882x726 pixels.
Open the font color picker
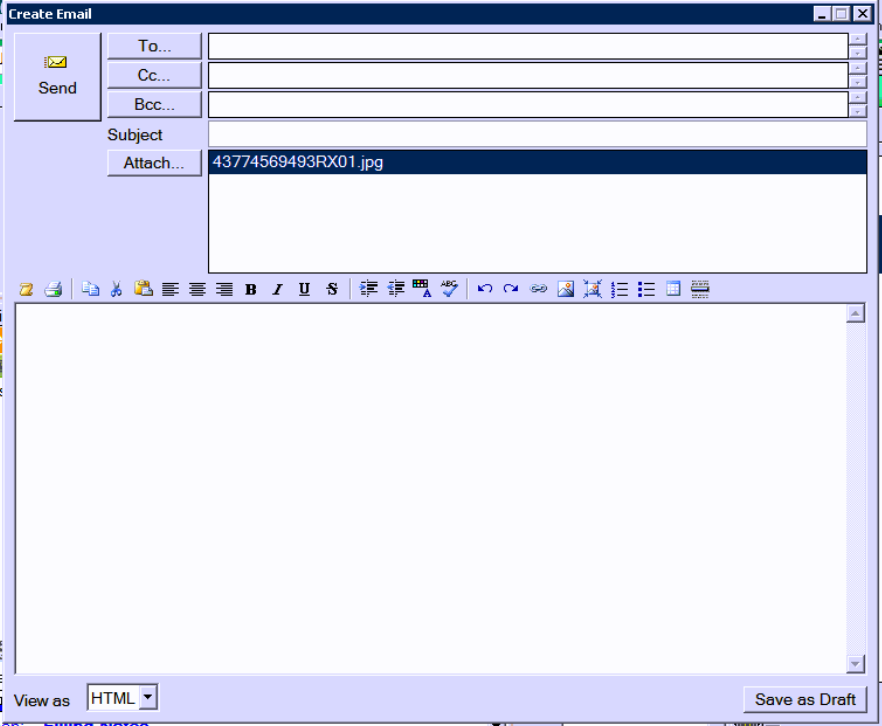tap(422, 289)
